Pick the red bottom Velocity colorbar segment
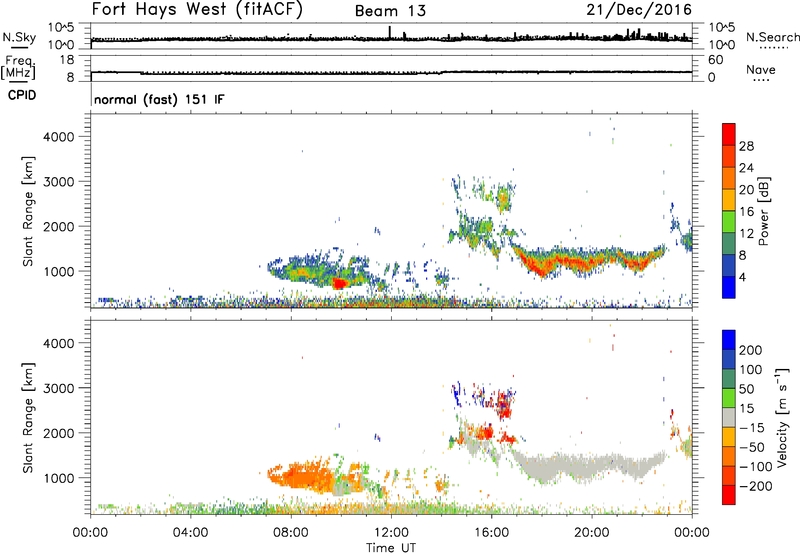 (x=729, y=495)
